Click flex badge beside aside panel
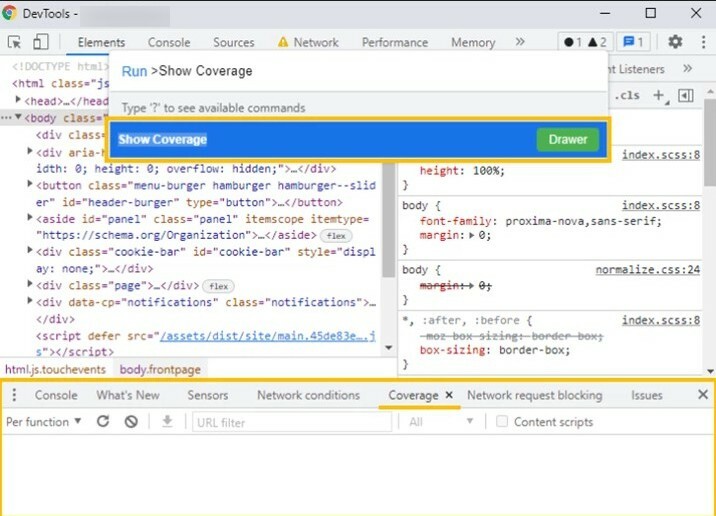Image resolution: width=716 pixels, height=516 pixels. (336, 236)
